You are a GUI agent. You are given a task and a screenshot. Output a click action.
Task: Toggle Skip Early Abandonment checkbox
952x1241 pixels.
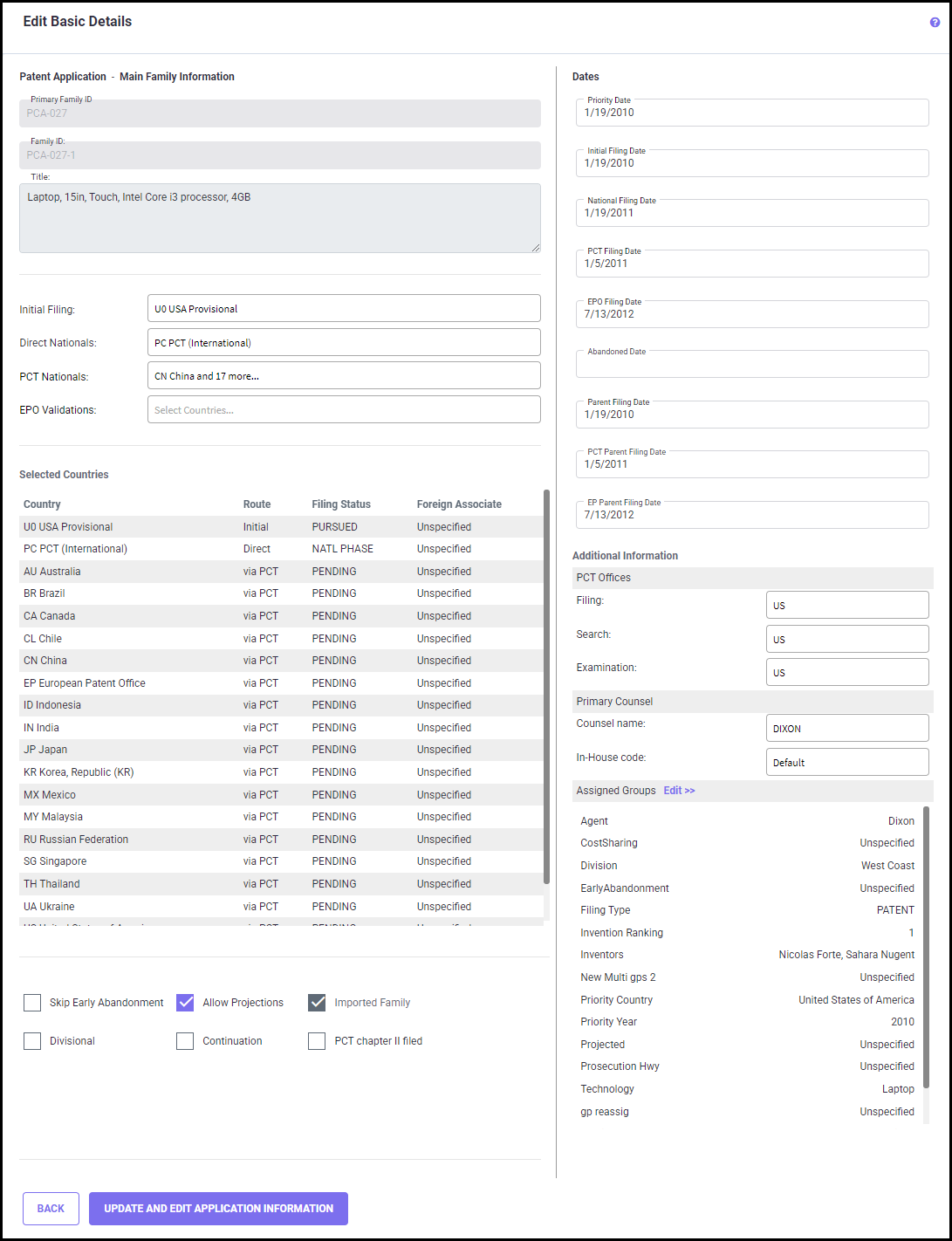click(32, 1003)
